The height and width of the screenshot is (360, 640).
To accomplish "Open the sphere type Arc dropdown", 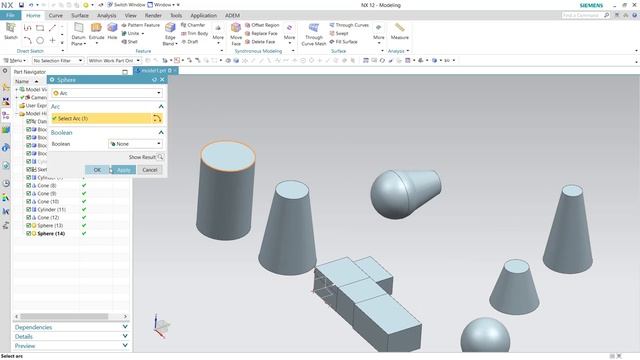I will 107,93.
